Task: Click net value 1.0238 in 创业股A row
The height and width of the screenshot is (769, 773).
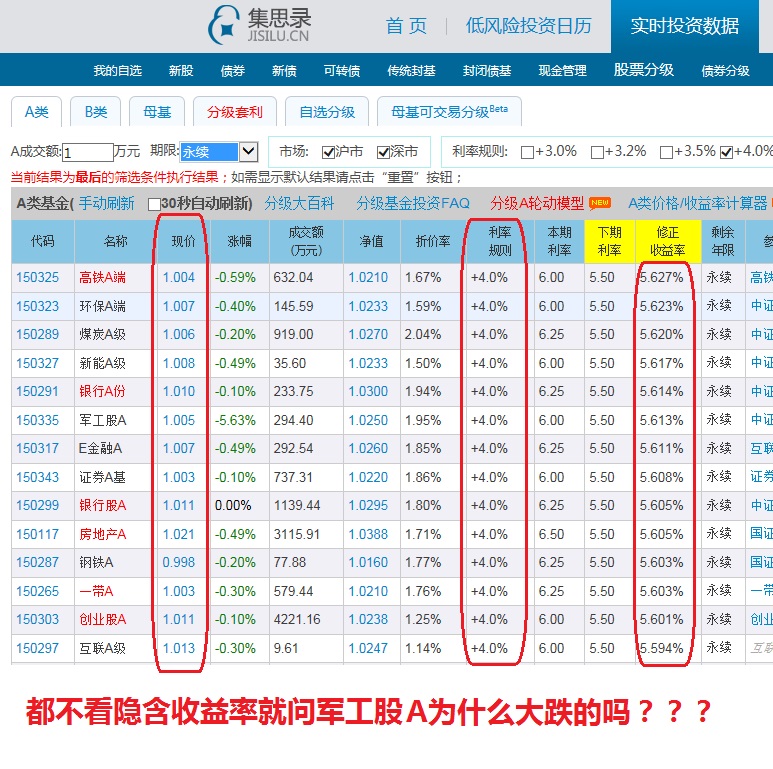Action: (368, 620)
